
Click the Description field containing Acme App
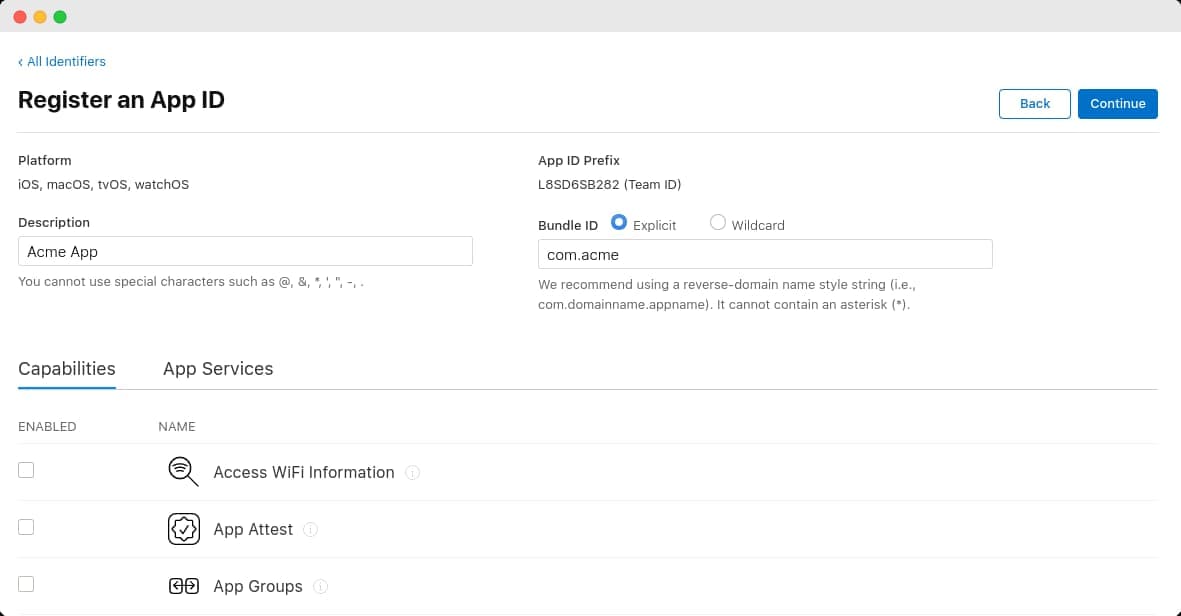pos(245,251)
